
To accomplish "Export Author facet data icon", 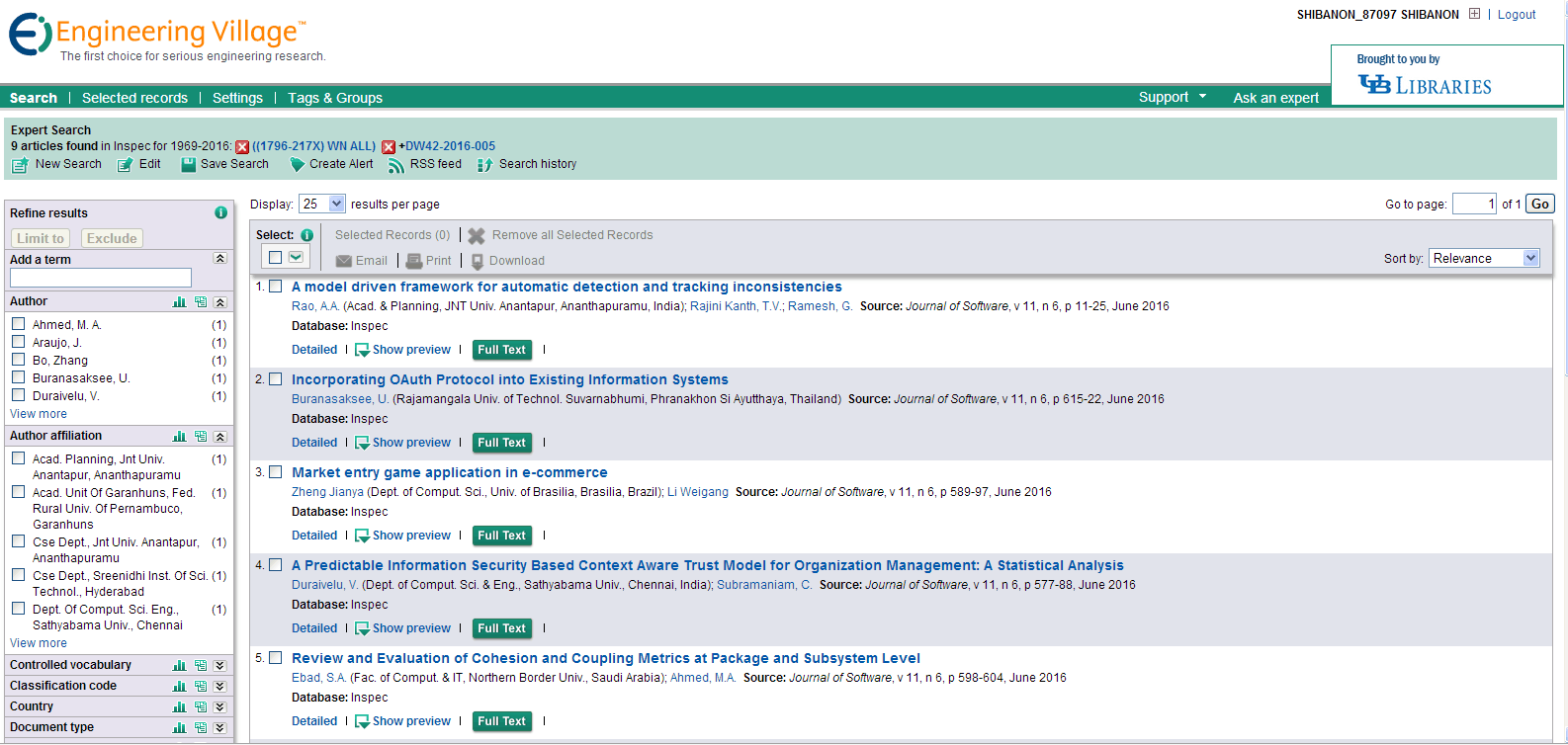I will pyautogui.click(x=201, y=301).
